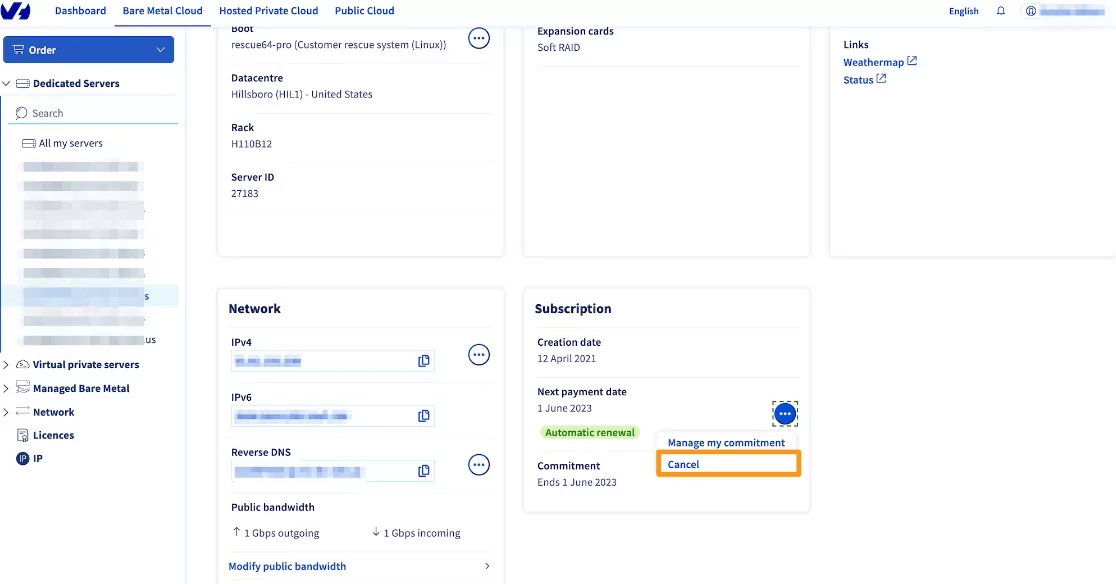The image size is (1116, 584).
Task: Open the Reverse DNS ellipsis menu
Action: (x=479, y=464)
